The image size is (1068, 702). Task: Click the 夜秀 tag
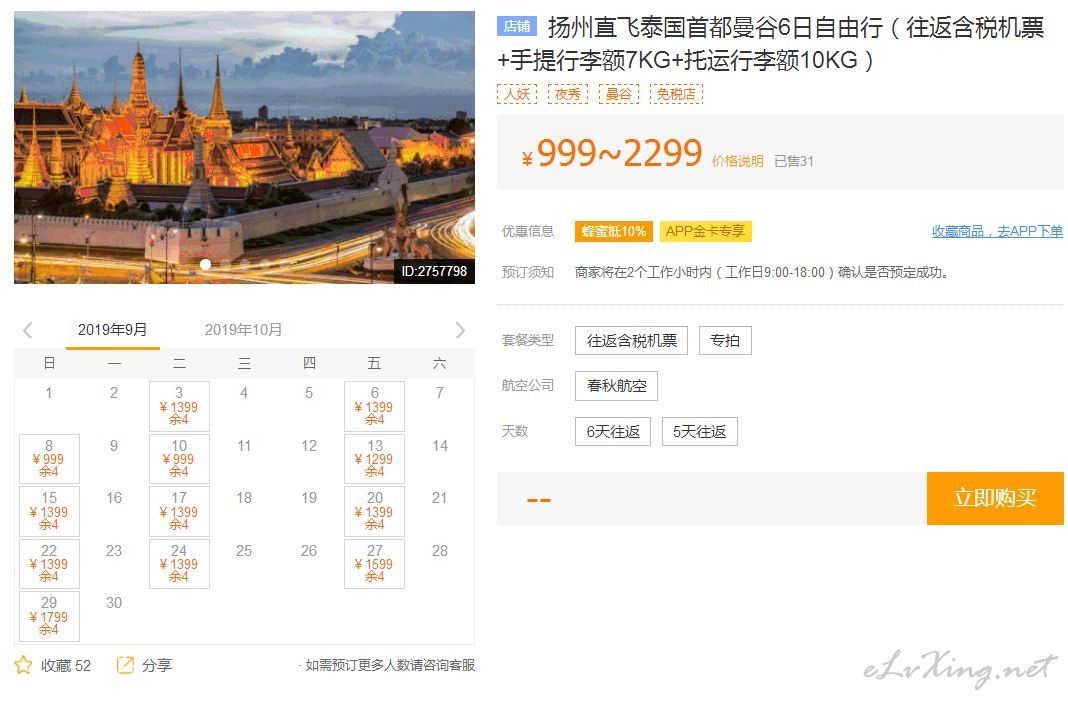tap(568, 94)
